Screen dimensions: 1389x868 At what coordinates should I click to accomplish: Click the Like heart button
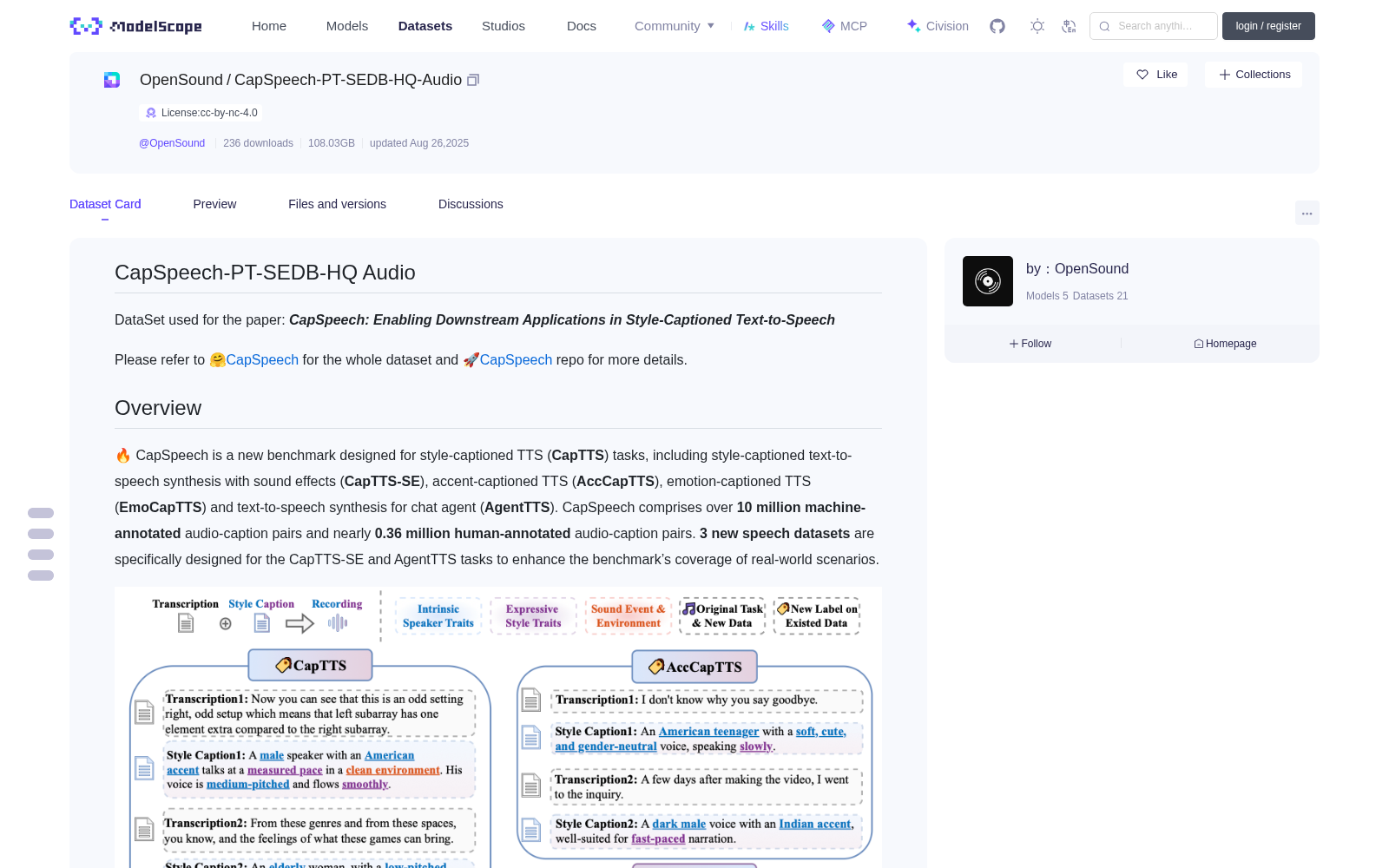(1155, 75)
